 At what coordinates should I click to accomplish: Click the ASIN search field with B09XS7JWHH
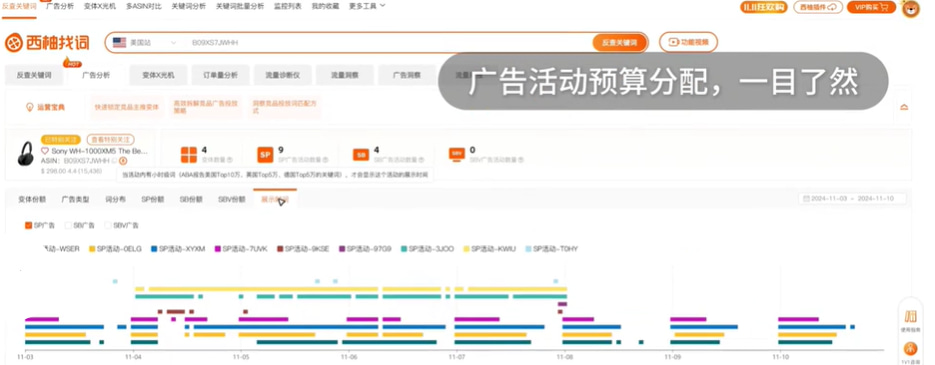pos(388,43)
